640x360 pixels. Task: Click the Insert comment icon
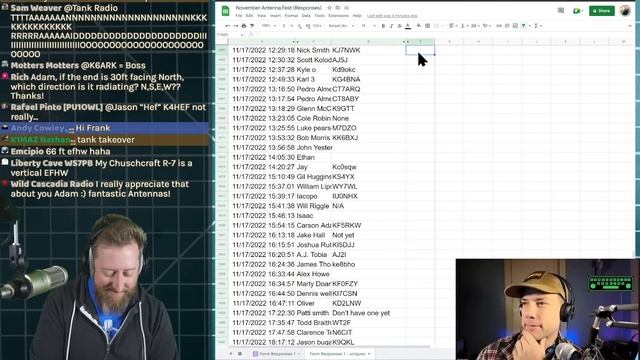coord(507,26)
